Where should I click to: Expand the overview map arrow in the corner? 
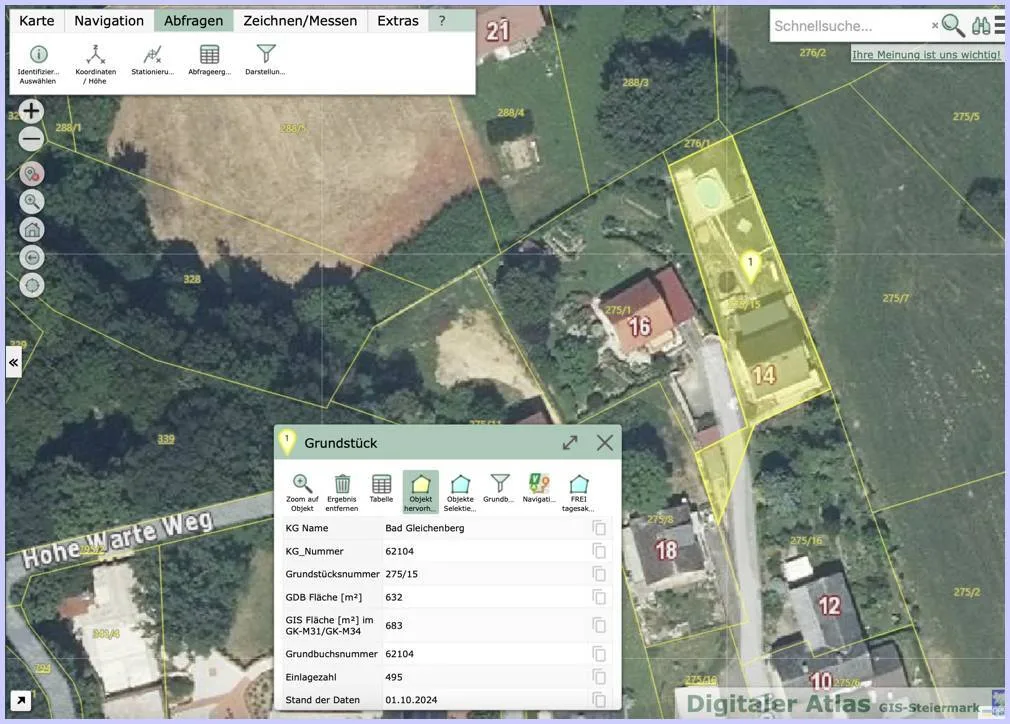point(21,700)
